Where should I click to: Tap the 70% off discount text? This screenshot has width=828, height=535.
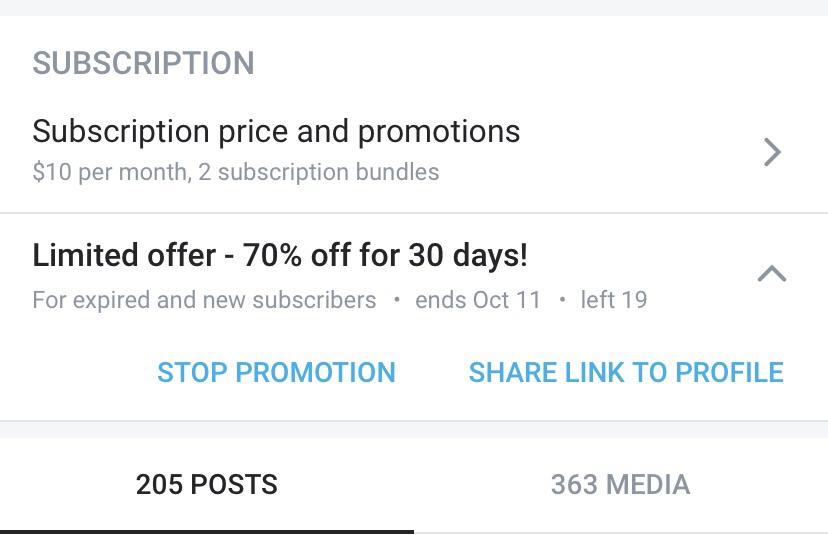297,256
